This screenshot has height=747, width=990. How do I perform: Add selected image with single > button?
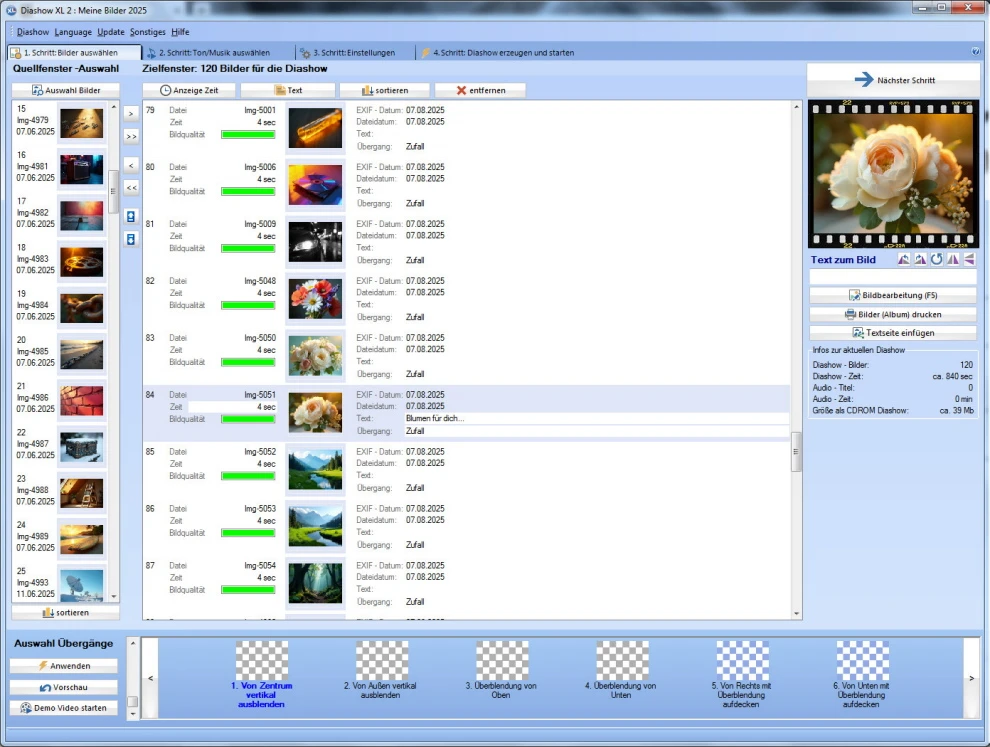tap(131, 114)
